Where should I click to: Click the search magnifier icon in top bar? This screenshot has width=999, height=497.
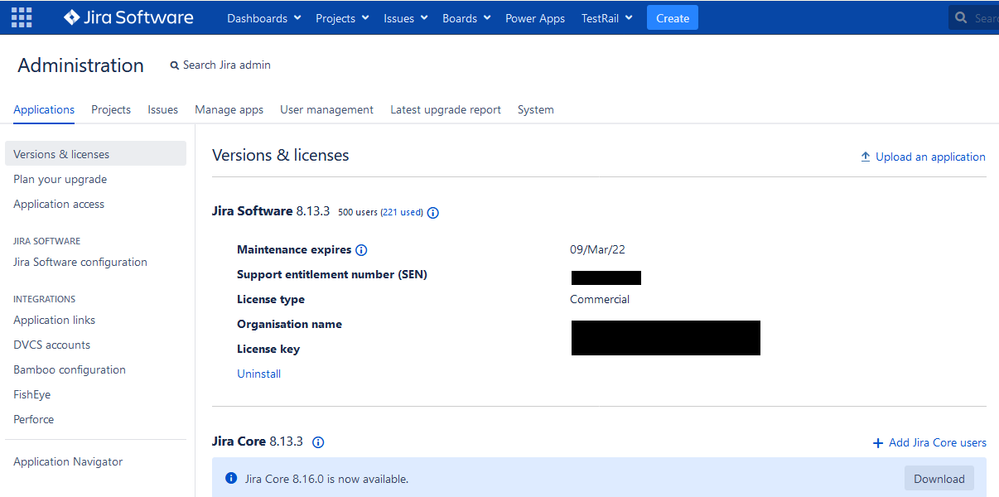[x=961, y=18]
